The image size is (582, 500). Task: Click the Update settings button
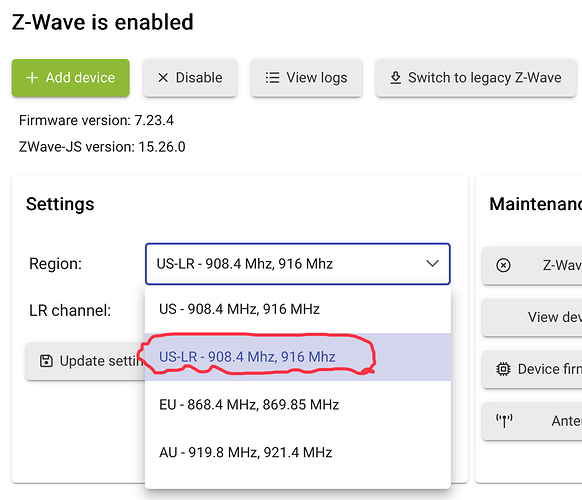(85, 361)
